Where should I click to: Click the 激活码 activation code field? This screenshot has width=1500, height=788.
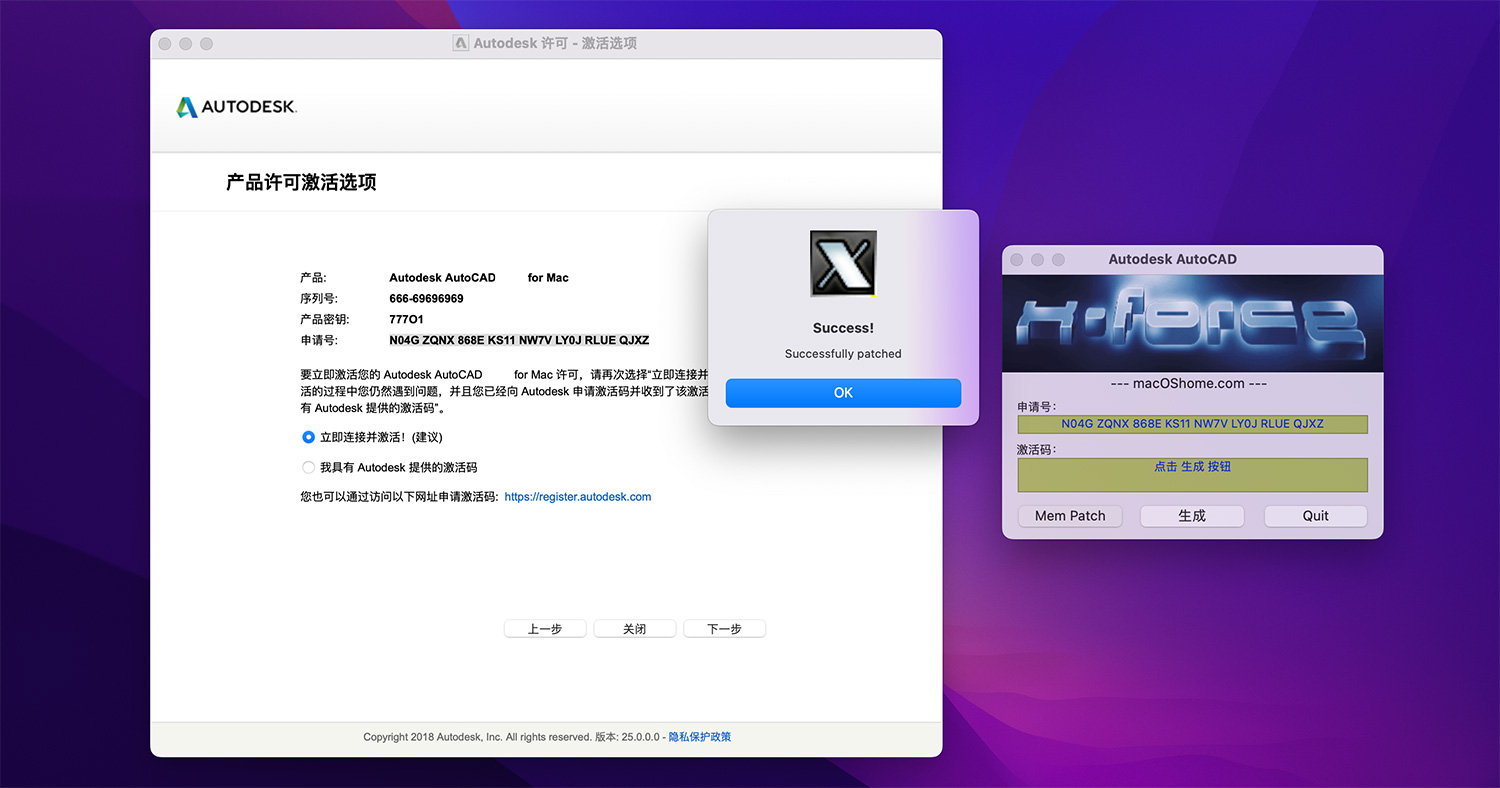pos(1192,474)
